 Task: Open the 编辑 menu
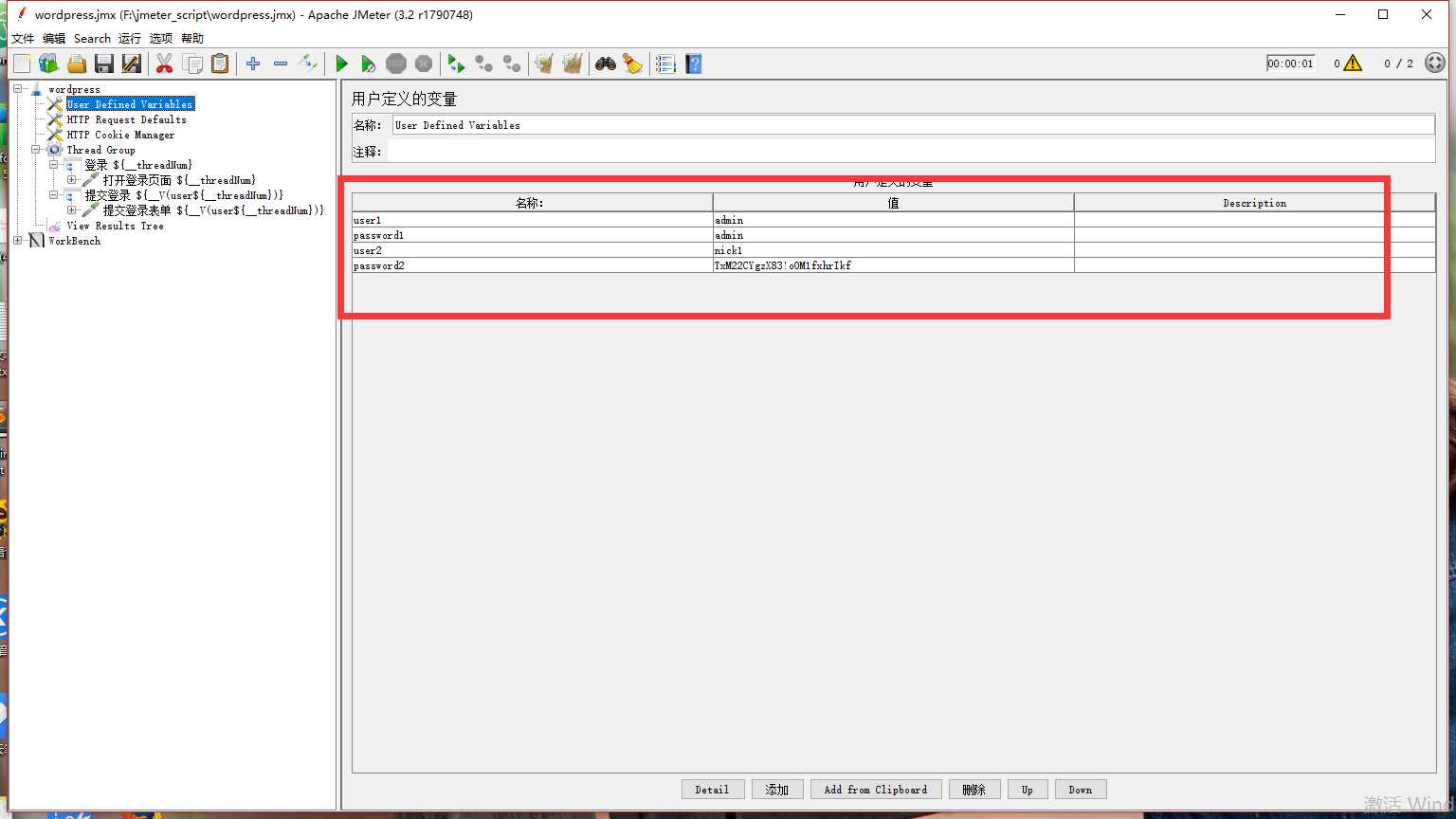(54, 39)
